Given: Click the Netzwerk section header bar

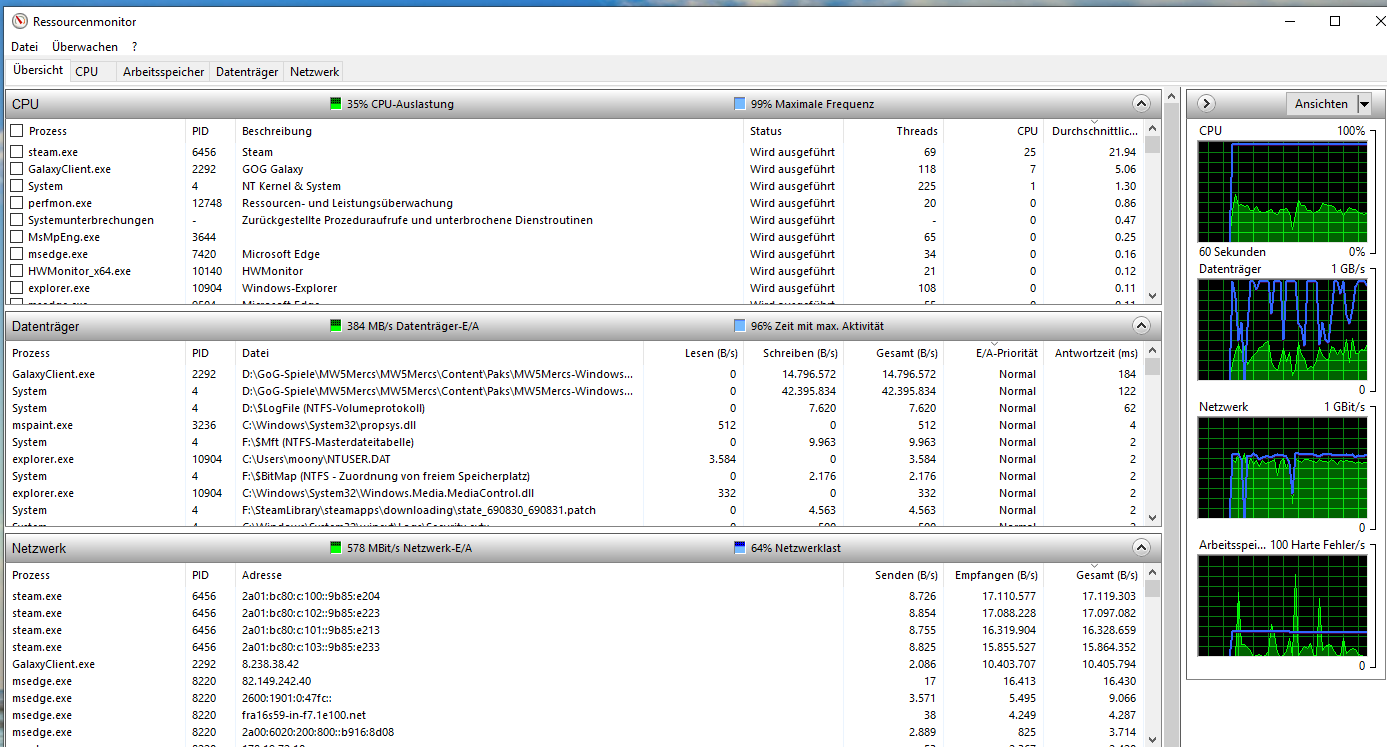Looking at the screenshot, I should 584,548.
